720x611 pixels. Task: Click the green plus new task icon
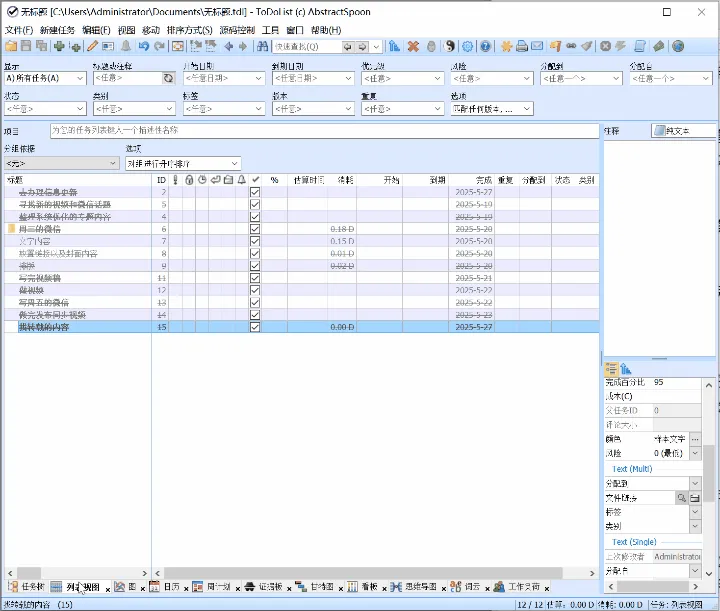[59, 46]
